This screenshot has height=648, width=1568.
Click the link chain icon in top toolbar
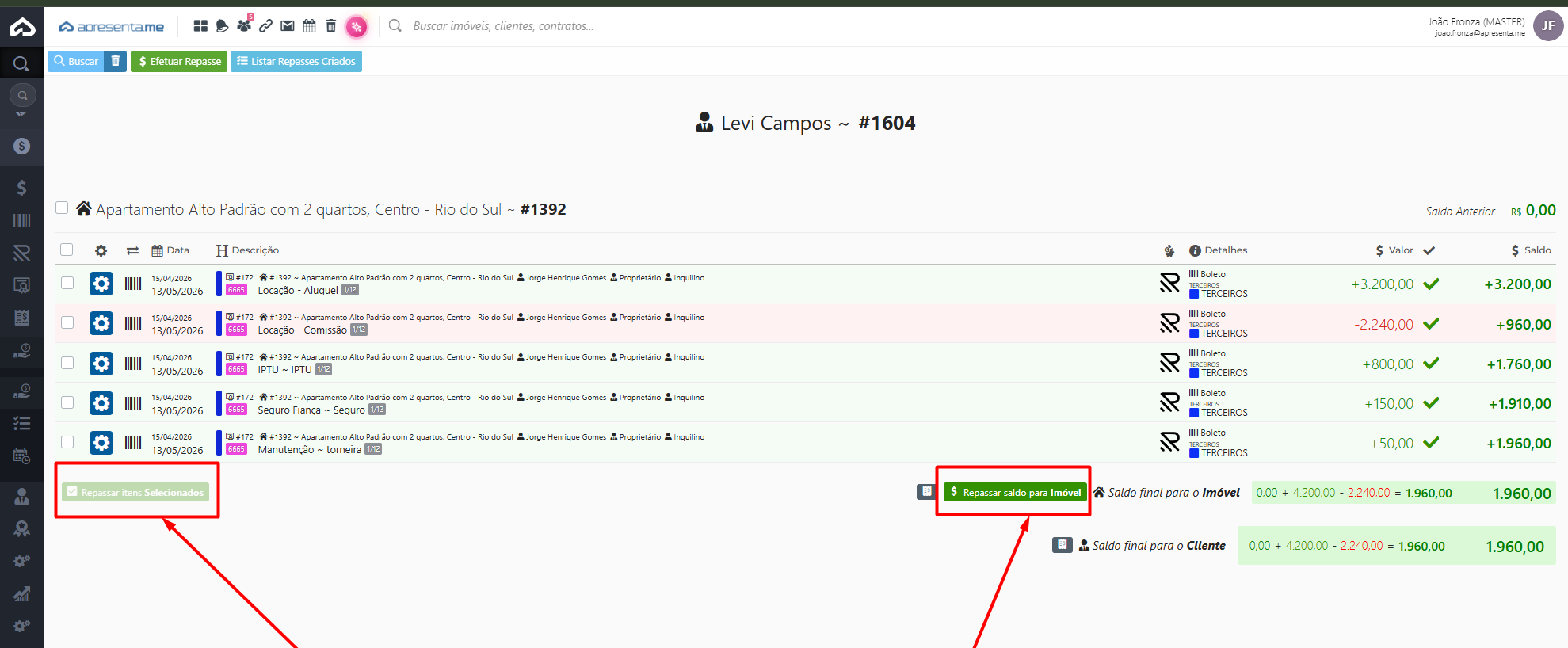(x=266, y=26)
